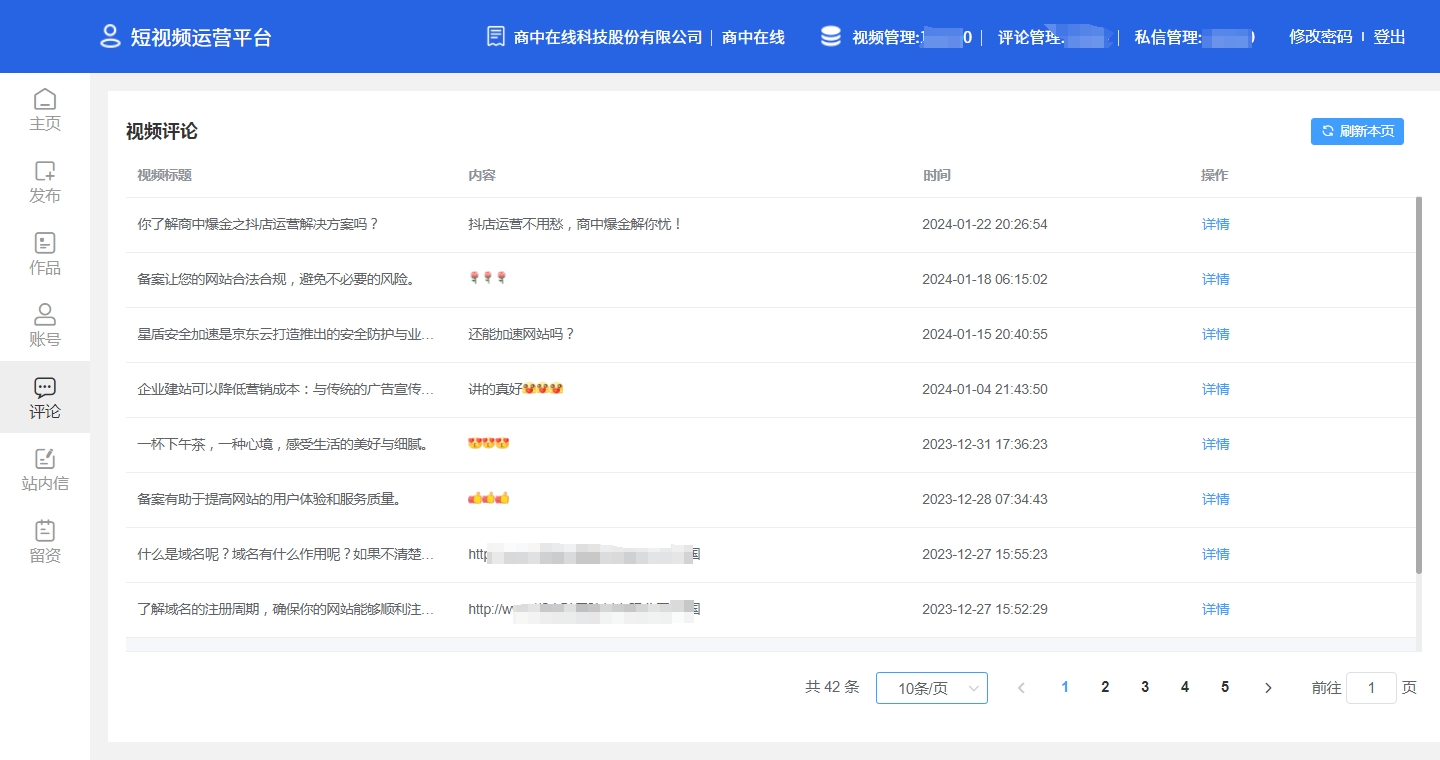Click the user avatar icon beside platform title
1440x760 pixels.
coord(110,37)
